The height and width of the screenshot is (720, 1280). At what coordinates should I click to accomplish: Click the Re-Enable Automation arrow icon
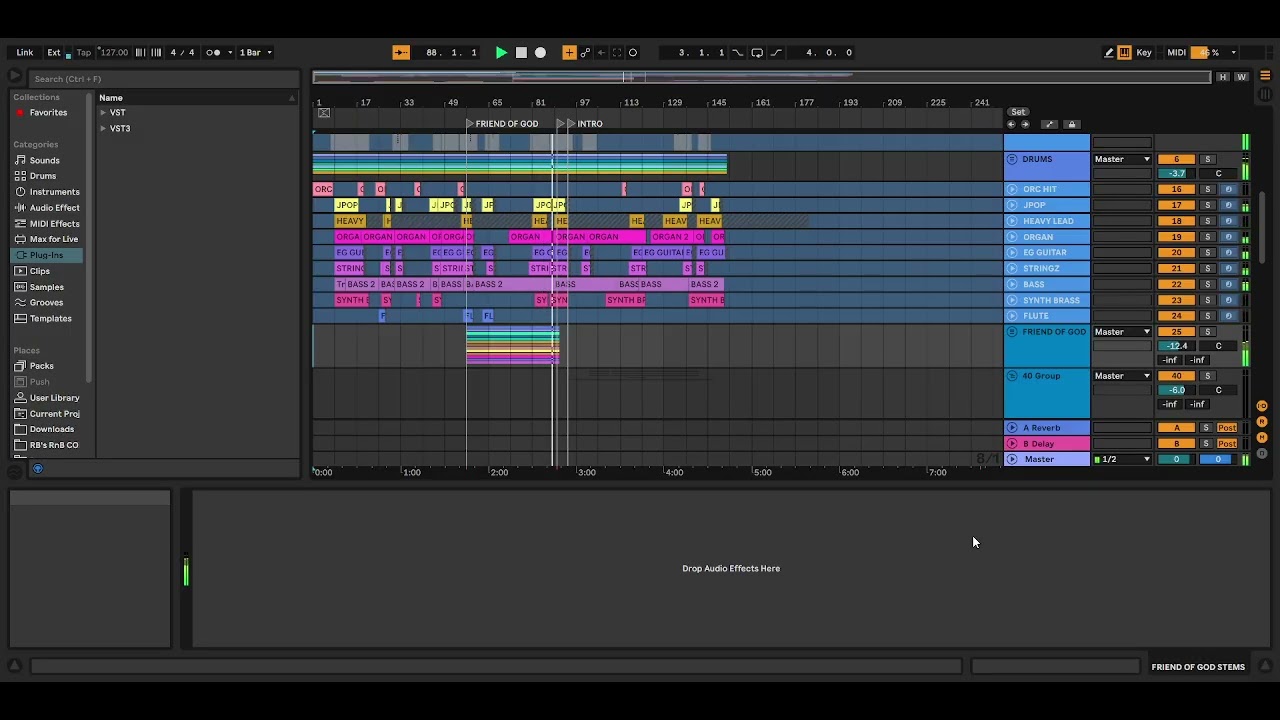(601, 52)
